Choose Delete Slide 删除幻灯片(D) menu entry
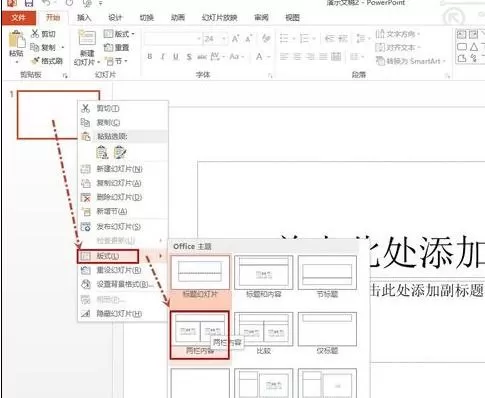 pyautogui.click(x=122, y=197)
